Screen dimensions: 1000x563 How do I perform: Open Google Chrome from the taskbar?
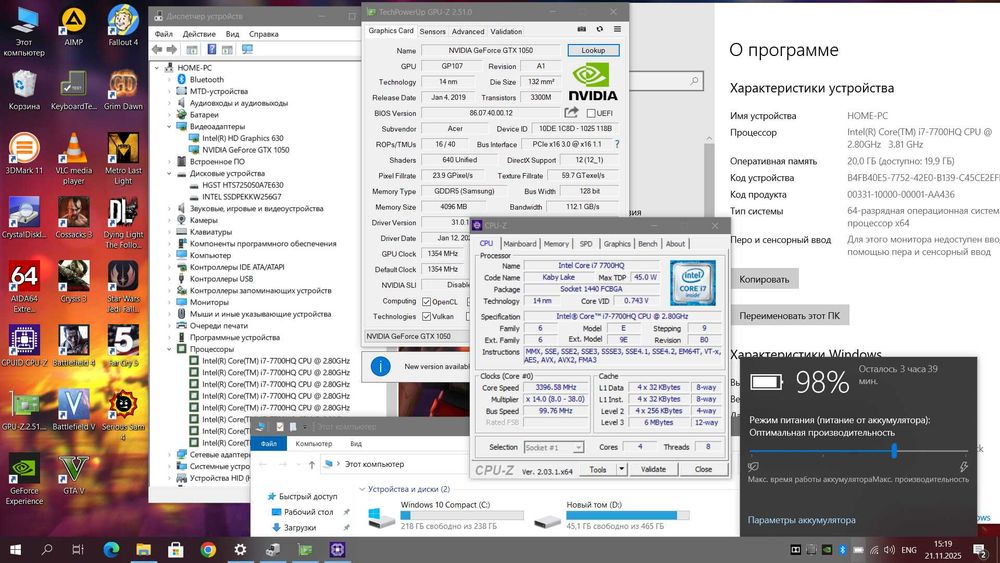207,549
